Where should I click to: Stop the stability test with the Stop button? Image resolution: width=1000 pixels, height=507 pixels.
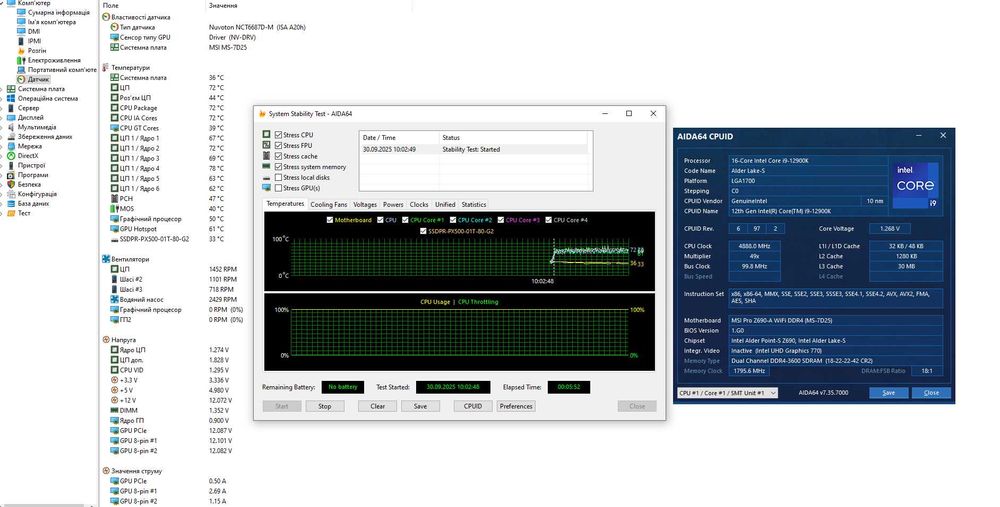325,406
